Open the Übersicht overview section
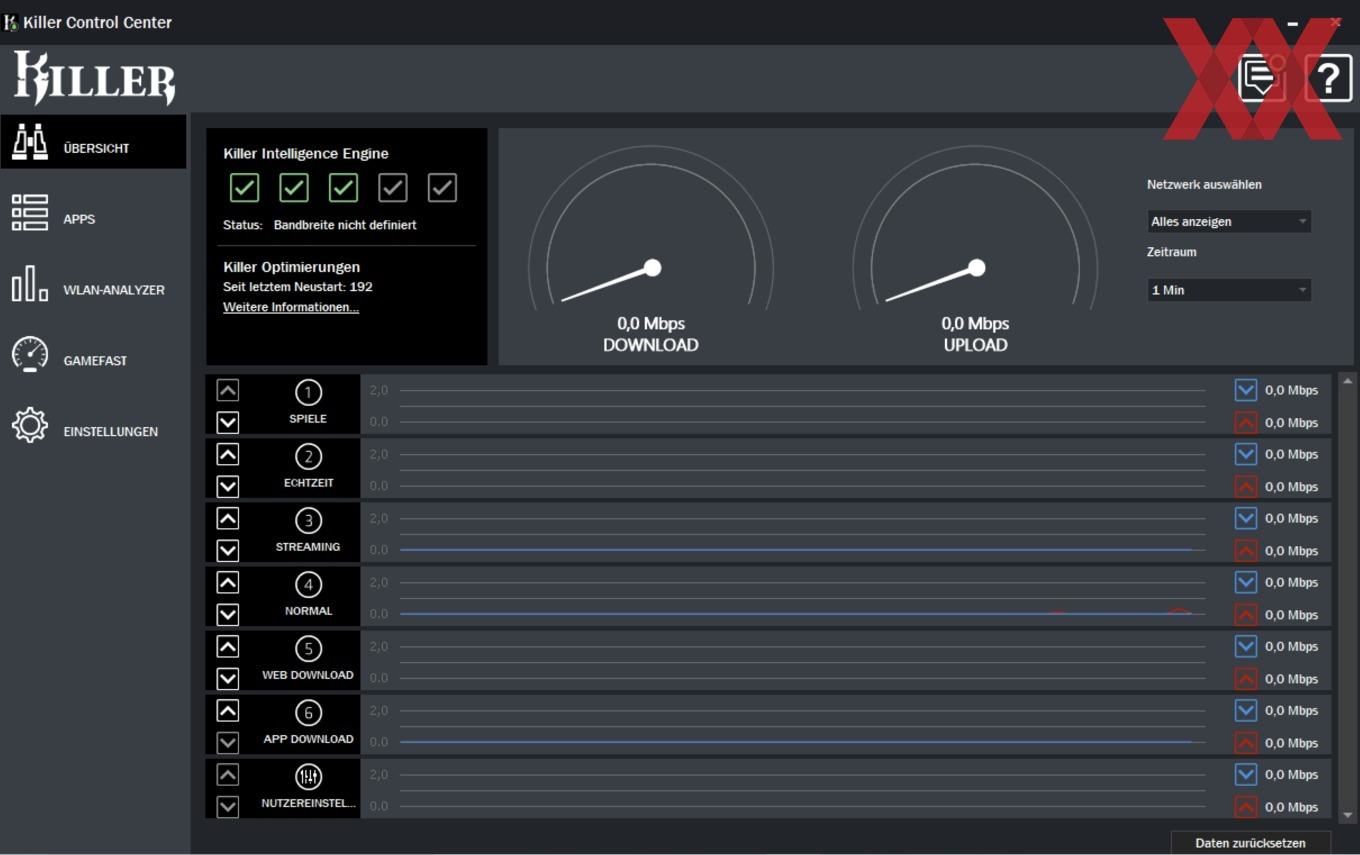This screenshot has width=1360, height=855. [93, 141]
